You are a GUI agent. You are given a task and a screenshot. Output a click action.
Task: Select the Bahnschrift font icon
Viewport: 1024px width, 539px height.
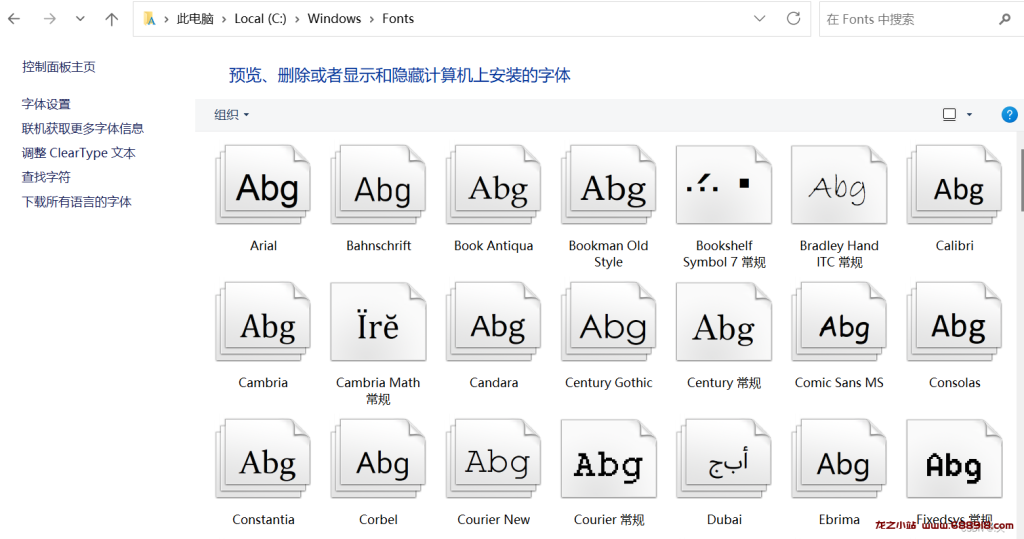point(378,185)
